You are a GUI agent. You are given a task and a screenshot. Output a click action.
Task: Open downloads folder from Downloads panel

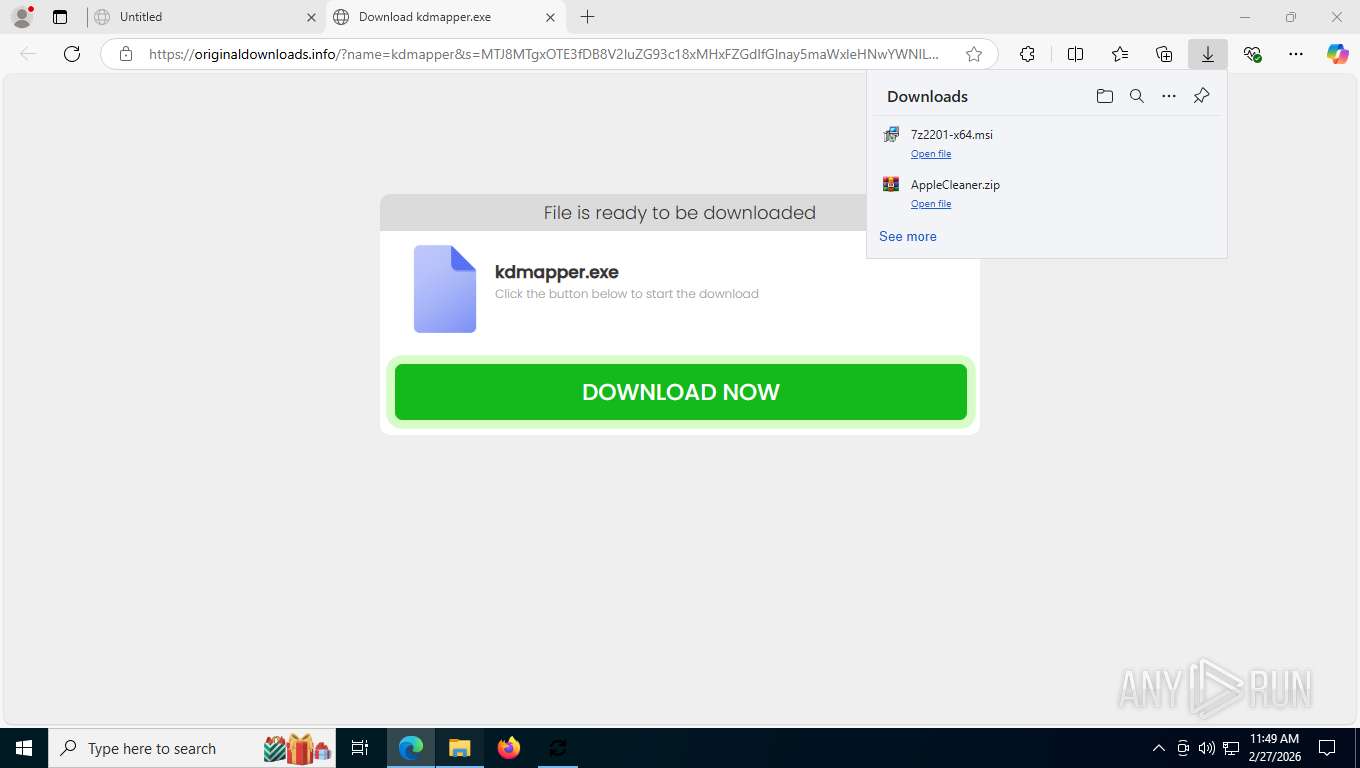tap(1105, 96)
